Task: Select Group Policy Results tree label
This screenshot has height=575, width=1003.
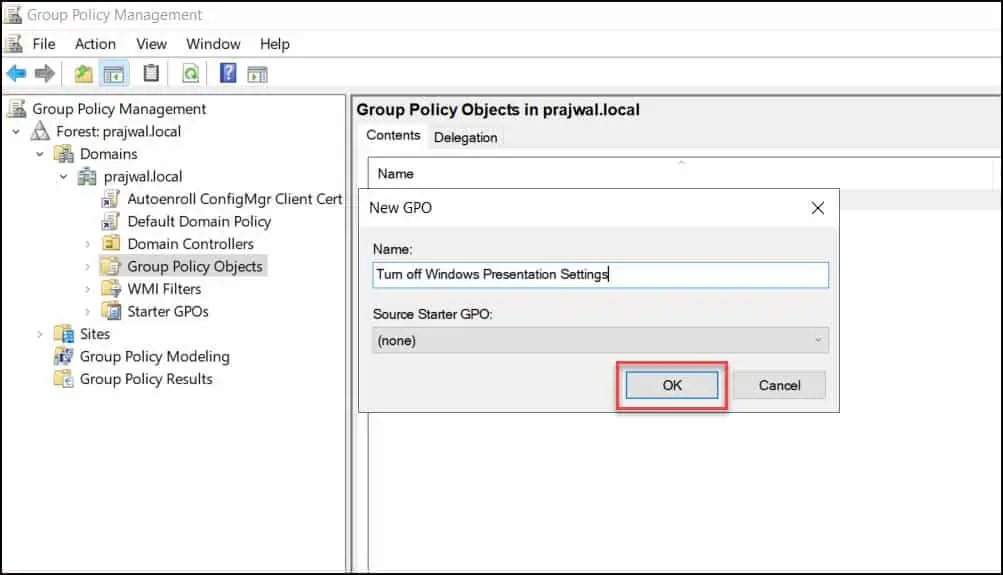Action: click(x=146, y=379)
